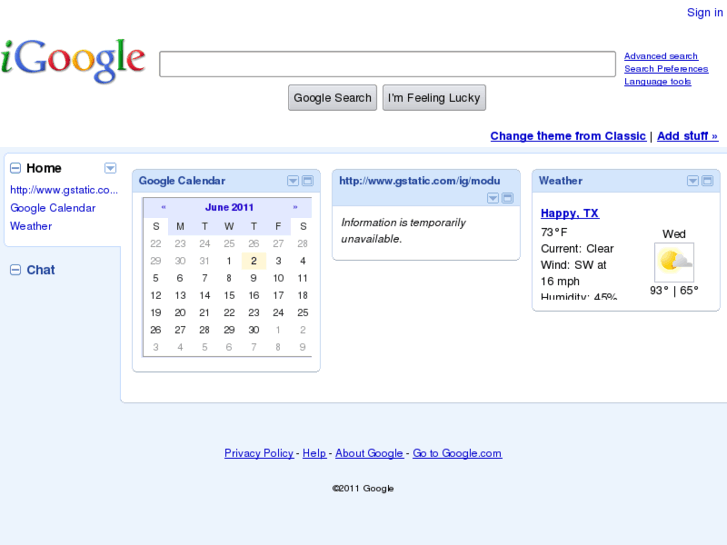Select June 24 in calendar
Image resolution: width=727 pixels, height=545 pixels.
[278, 313]
